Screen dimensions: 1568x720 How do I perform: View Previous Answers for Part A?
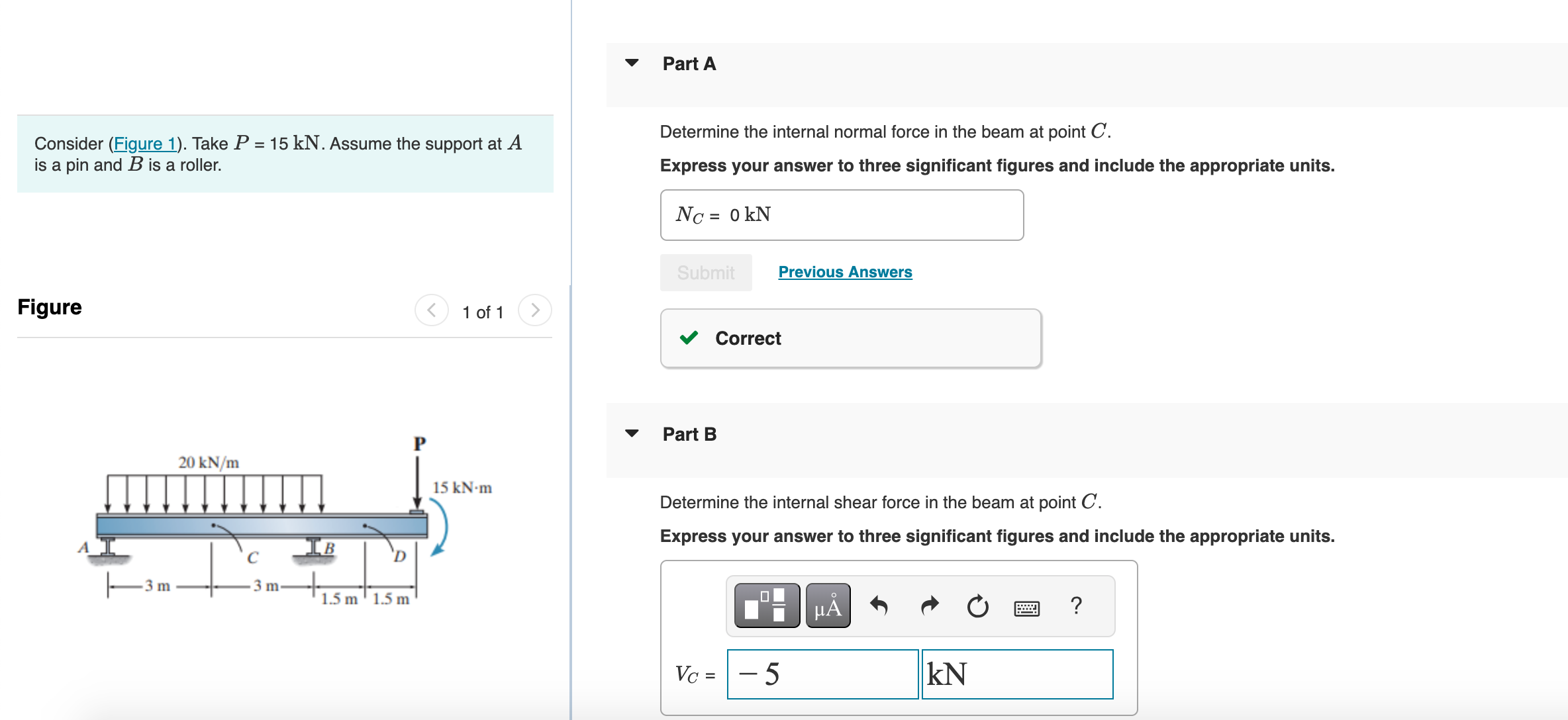(x=844, y=271)
